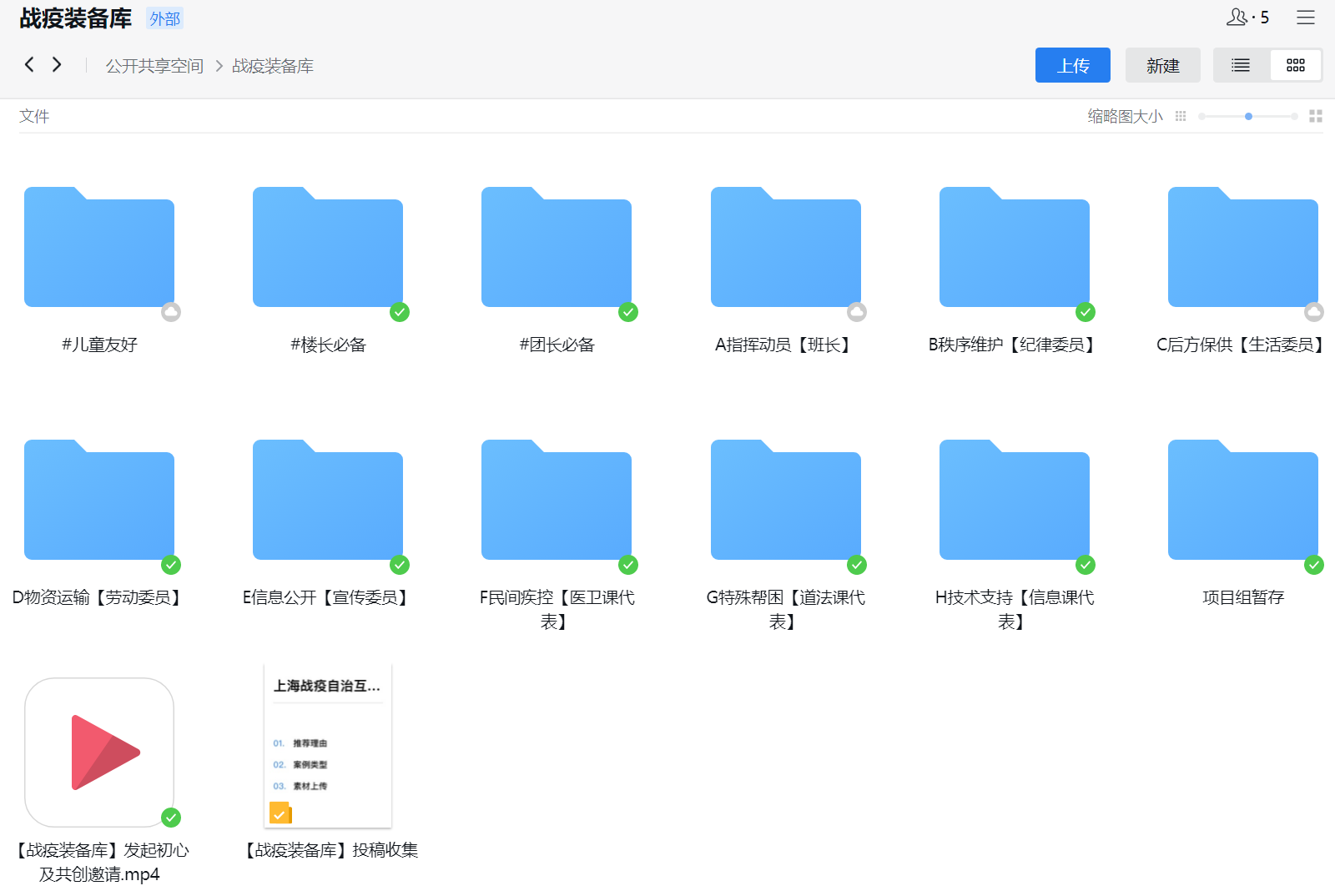Screen dimensions: 1335x896
Task: Set largest thumbnails via large grid icon
Action: pos(1316,117)
